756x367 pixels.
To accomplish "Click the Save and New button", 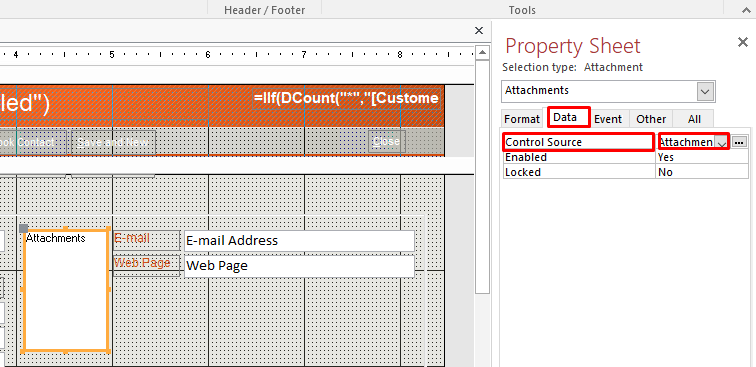I will point(113,142).
